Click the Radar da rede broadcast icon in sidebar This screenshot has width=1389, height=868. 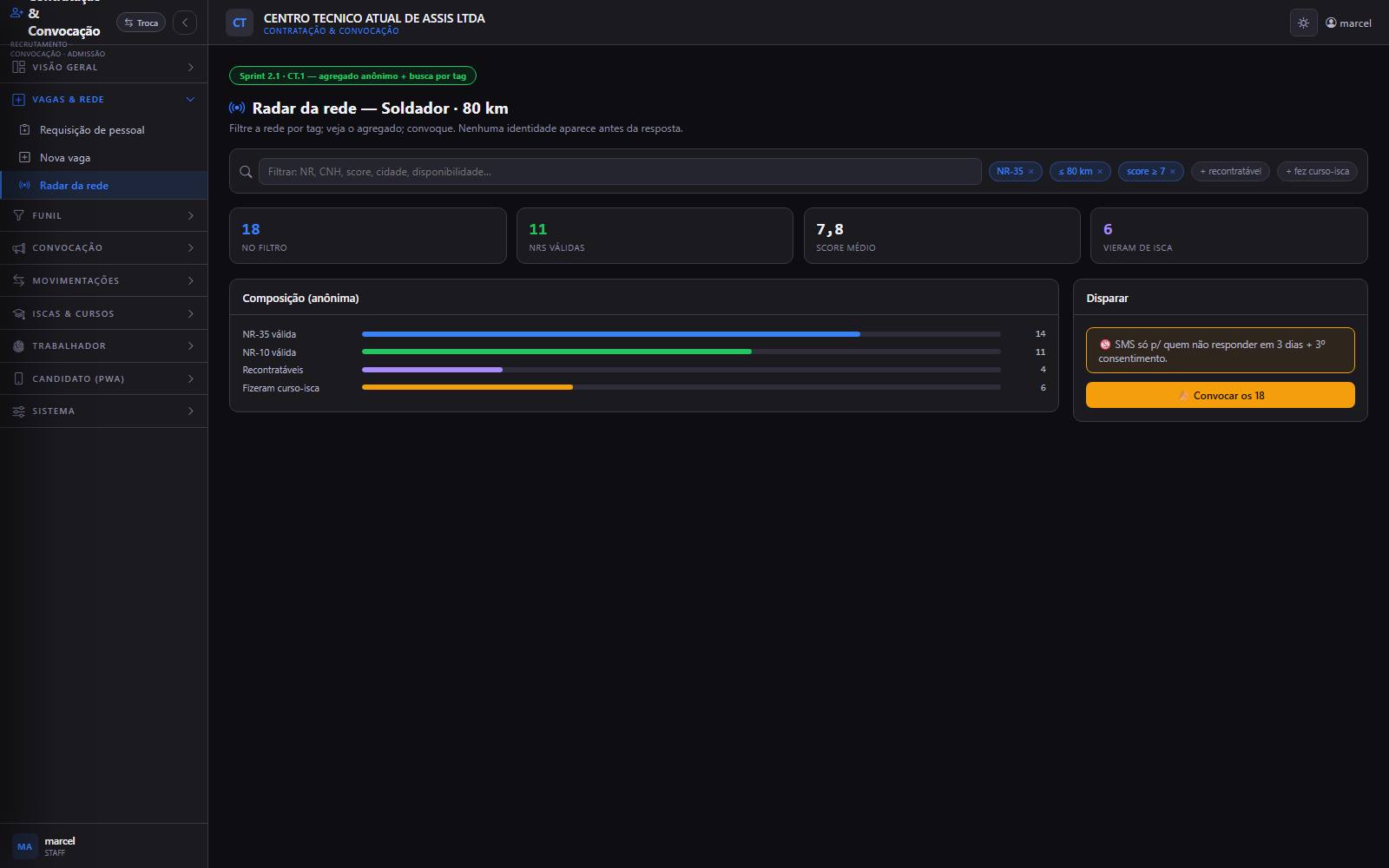click(x=24, y=185)
